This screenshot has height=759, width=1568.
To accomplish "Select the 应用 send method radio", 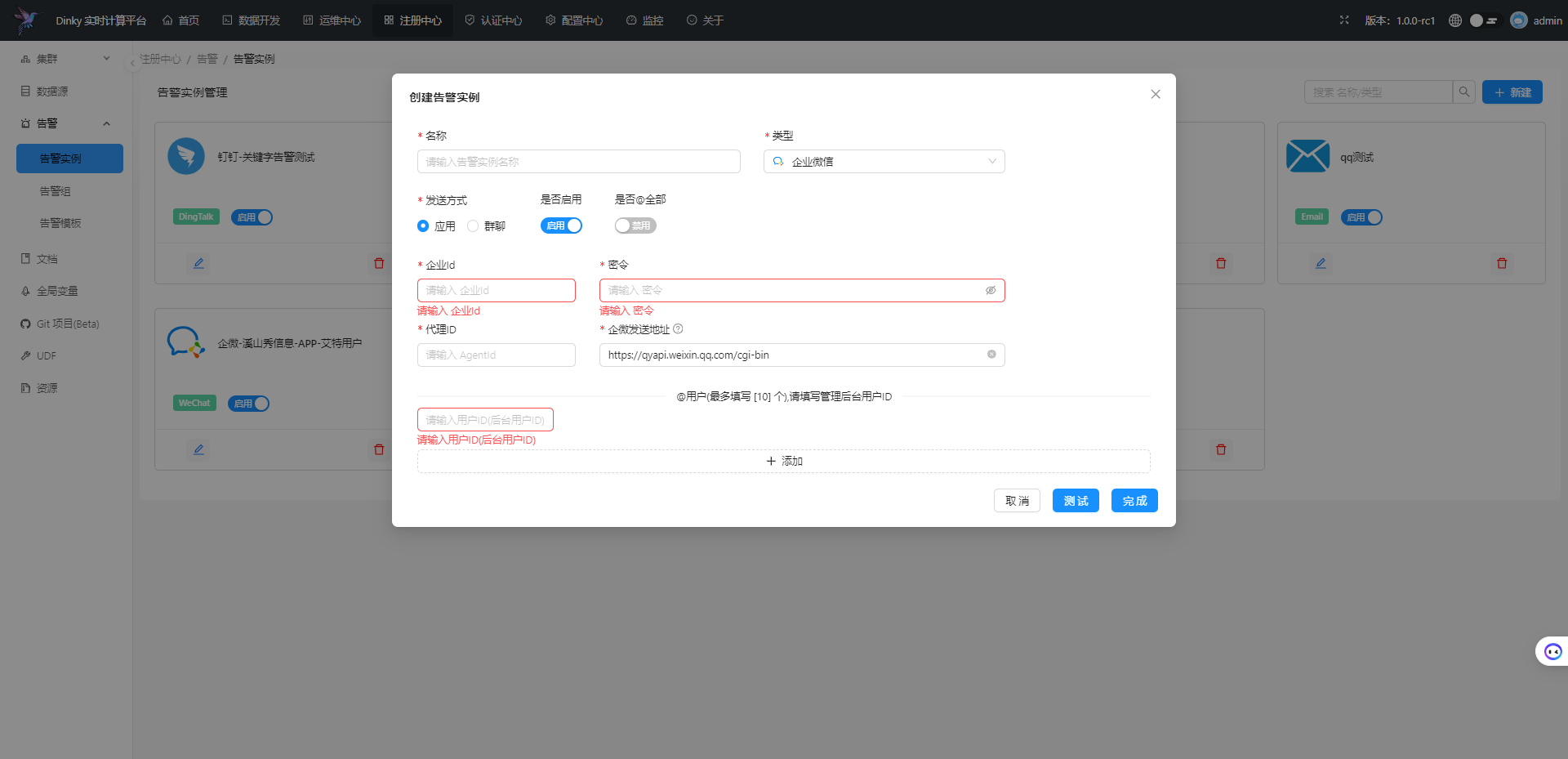I will pyautogui.click(x=423, y=226).
